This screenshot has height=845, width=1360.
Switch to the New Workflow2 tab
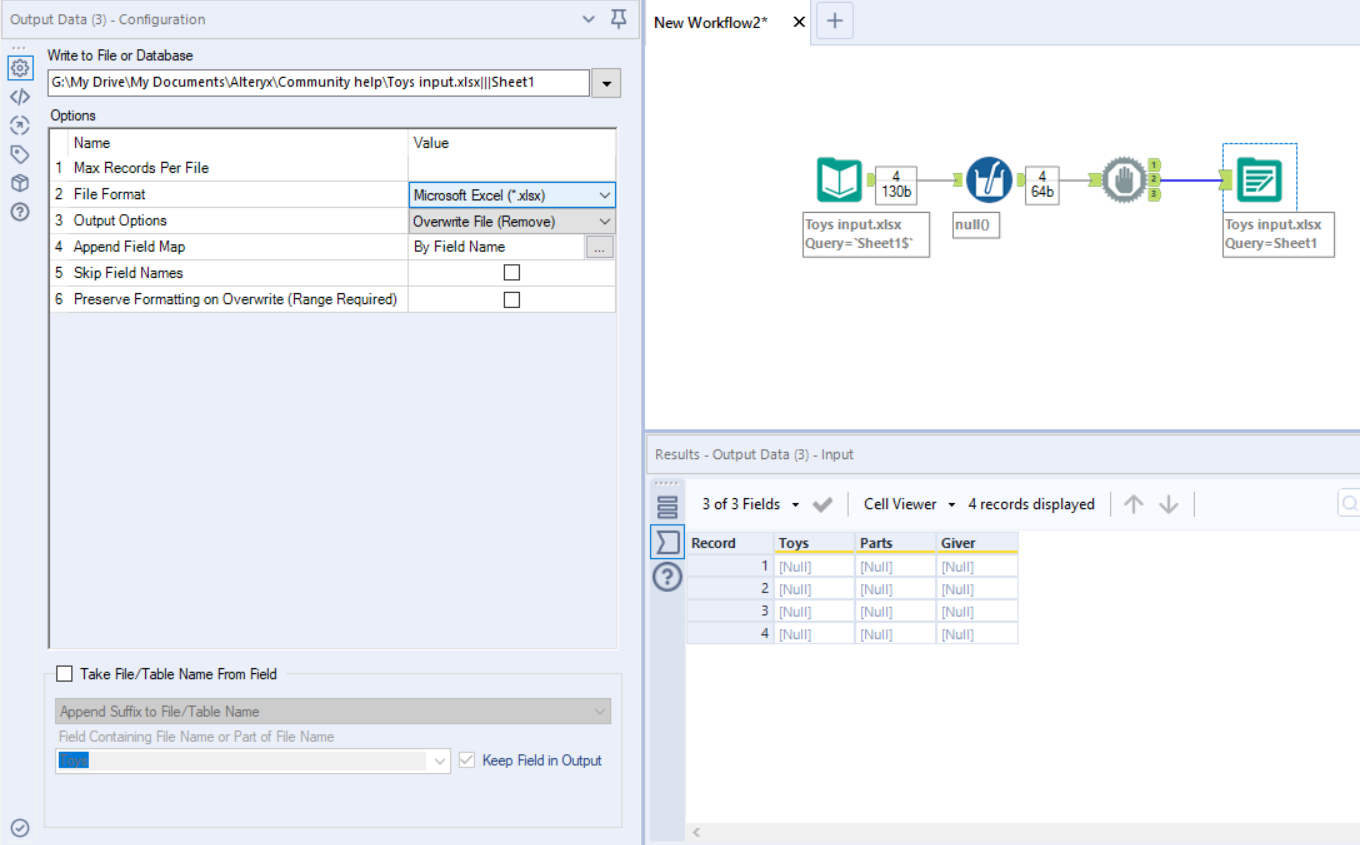tap(711, 21)
